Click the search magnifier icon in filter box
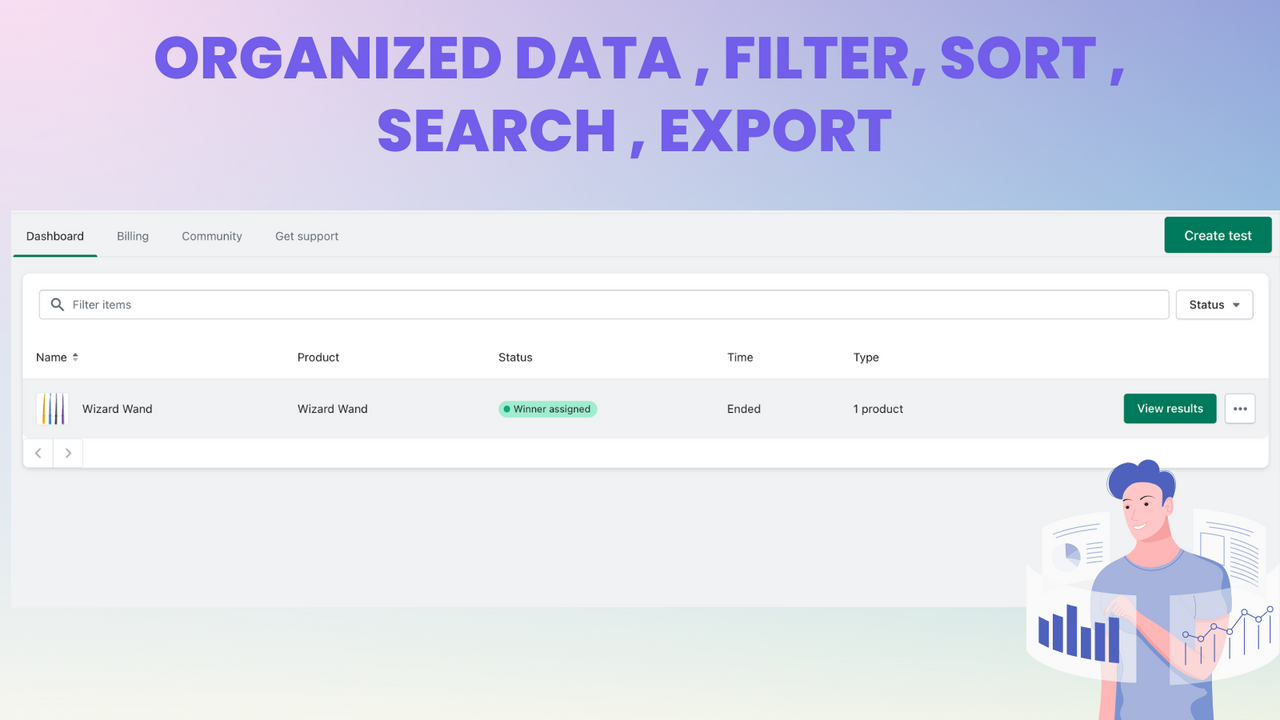 coord(56,305)
